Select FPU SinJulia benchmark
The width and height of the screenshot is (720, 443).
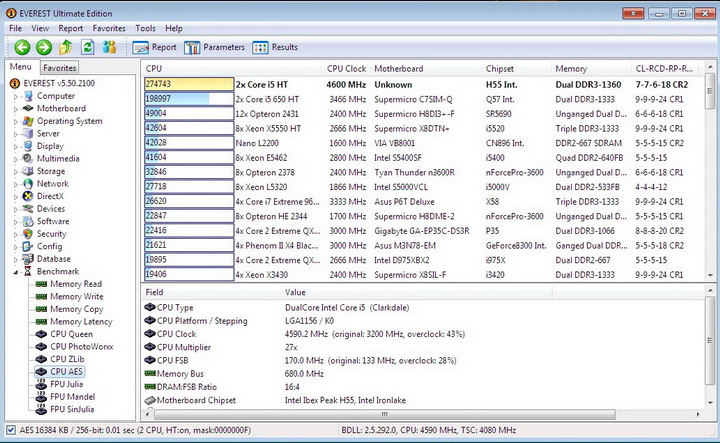[72, 409]
